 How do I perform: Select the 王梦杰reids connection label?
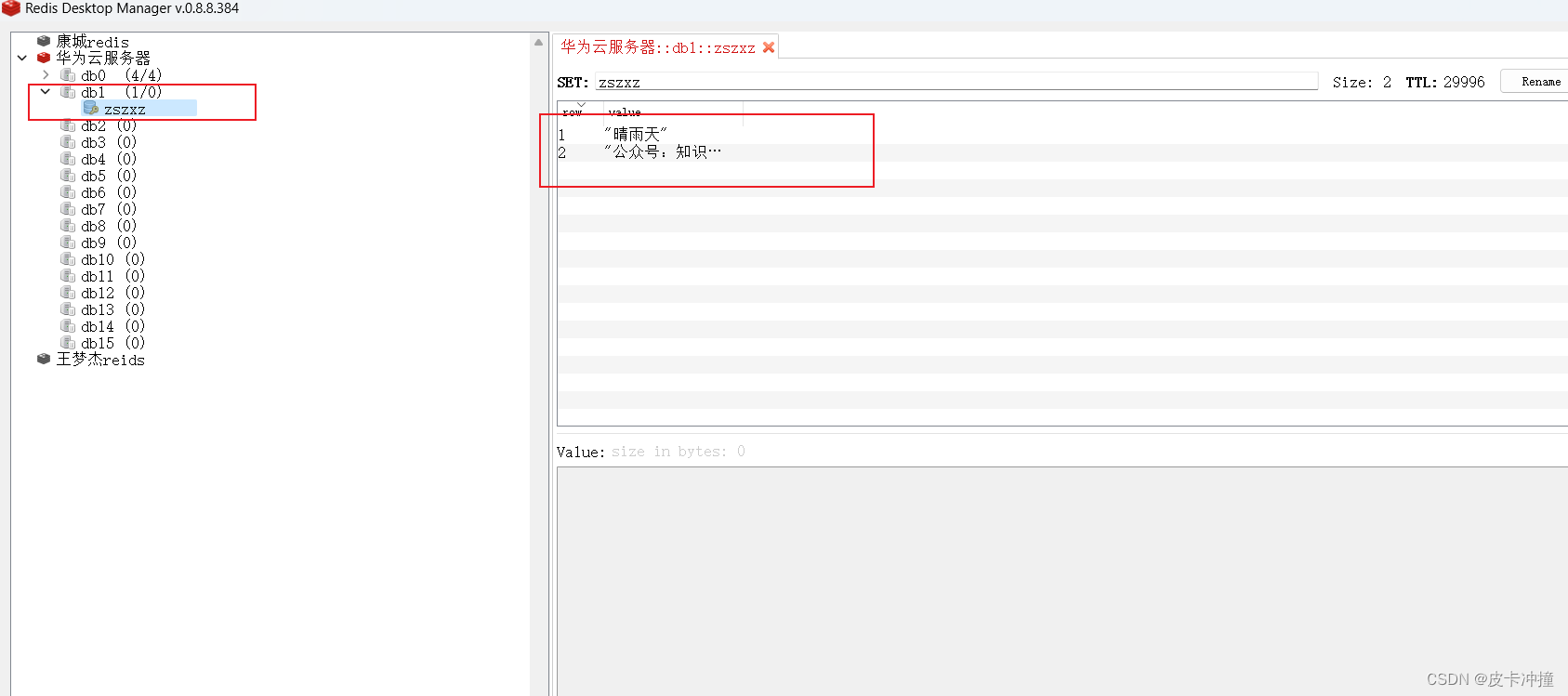[100, 359]
